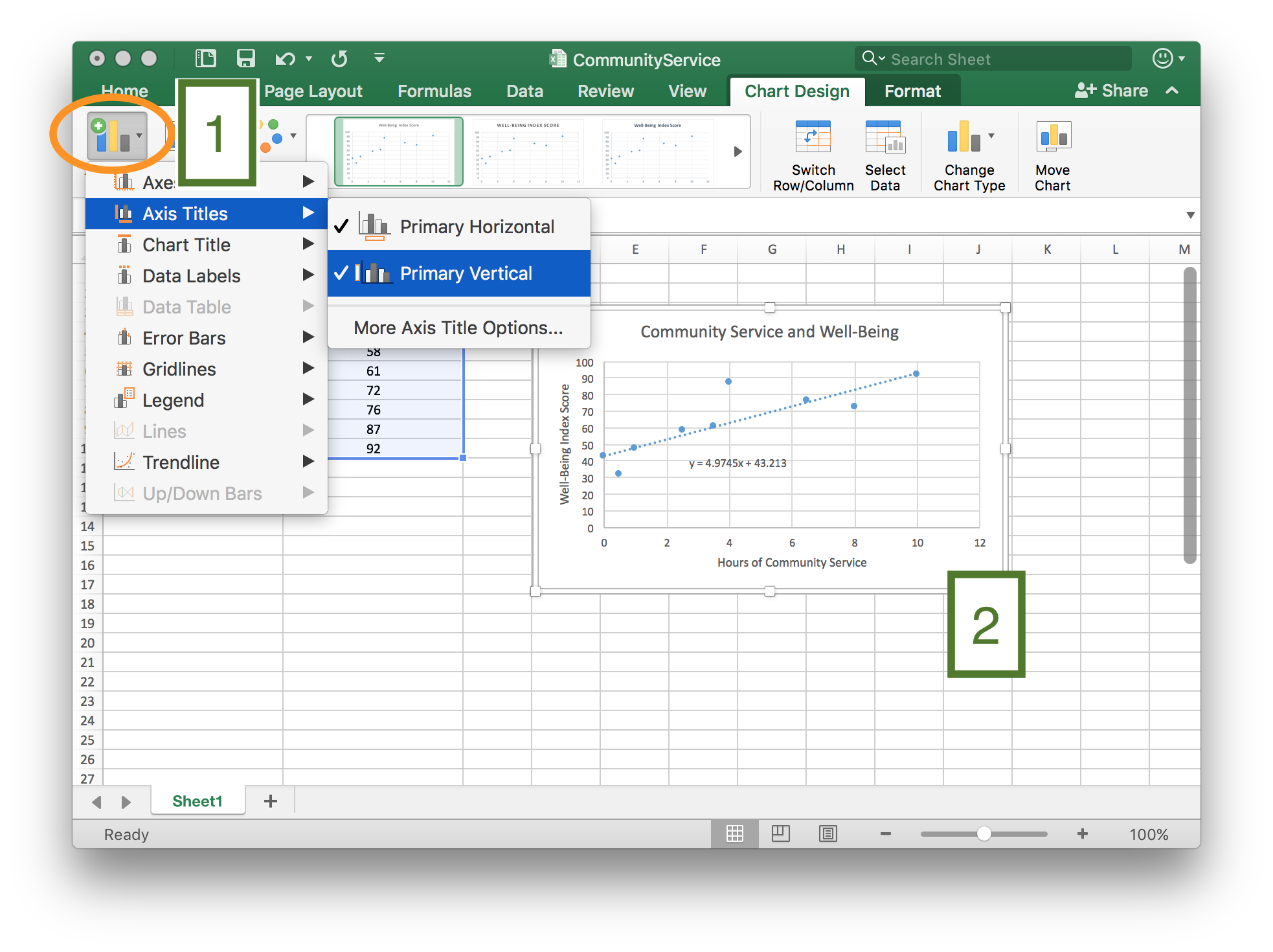Open Select Data dialog

point(884,137)
